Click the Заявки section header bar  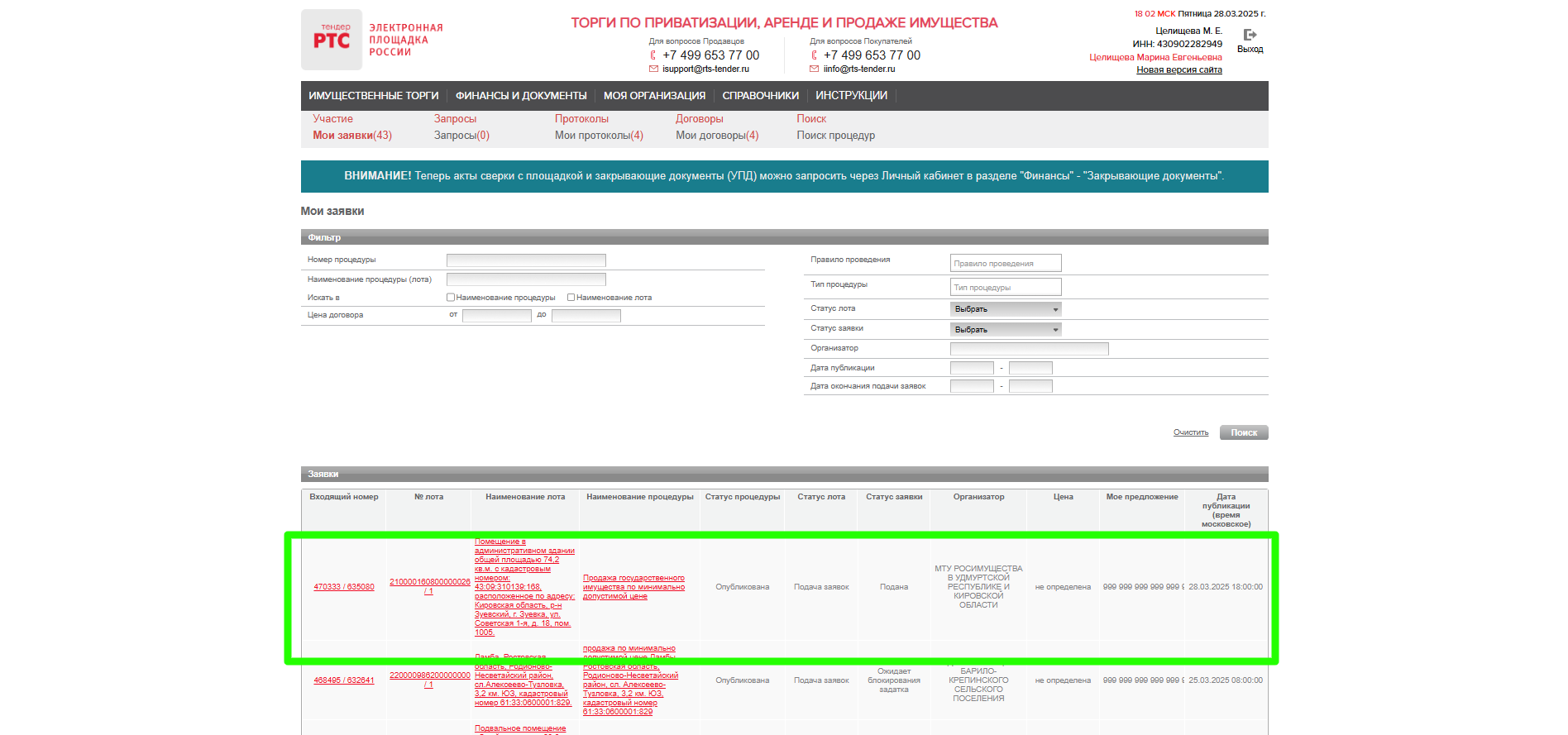coord(784,474)
